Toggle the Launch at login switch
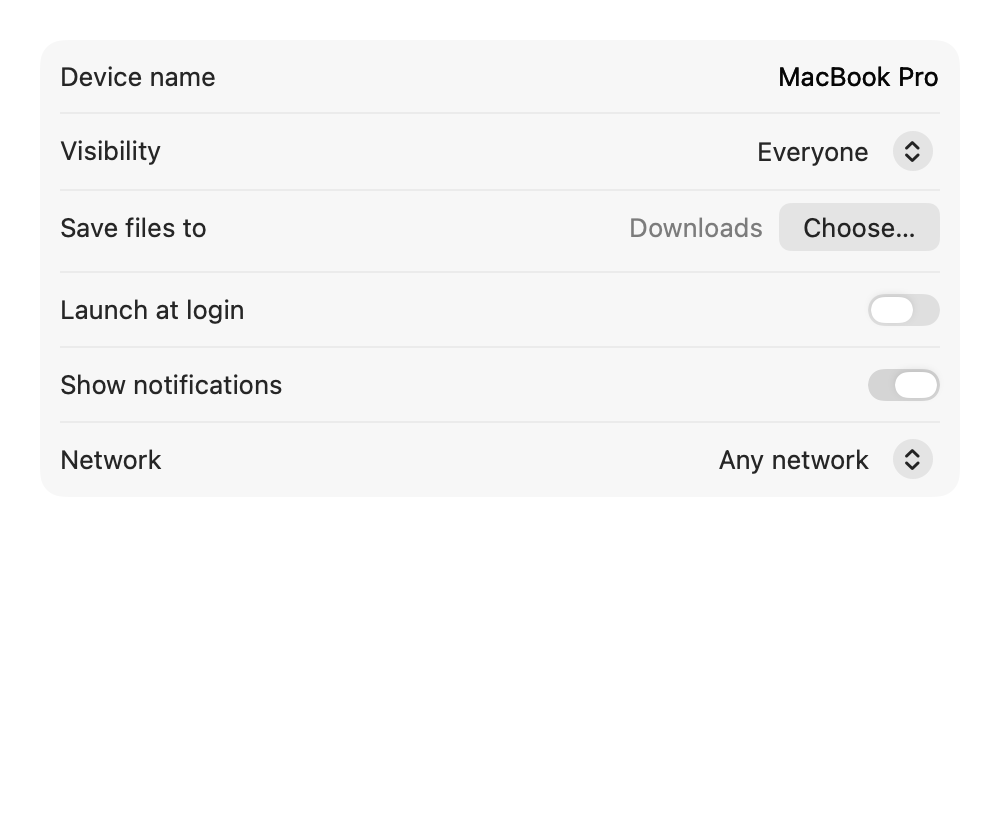This screenshot has width=1000, height=840. [x=904, y=310]
